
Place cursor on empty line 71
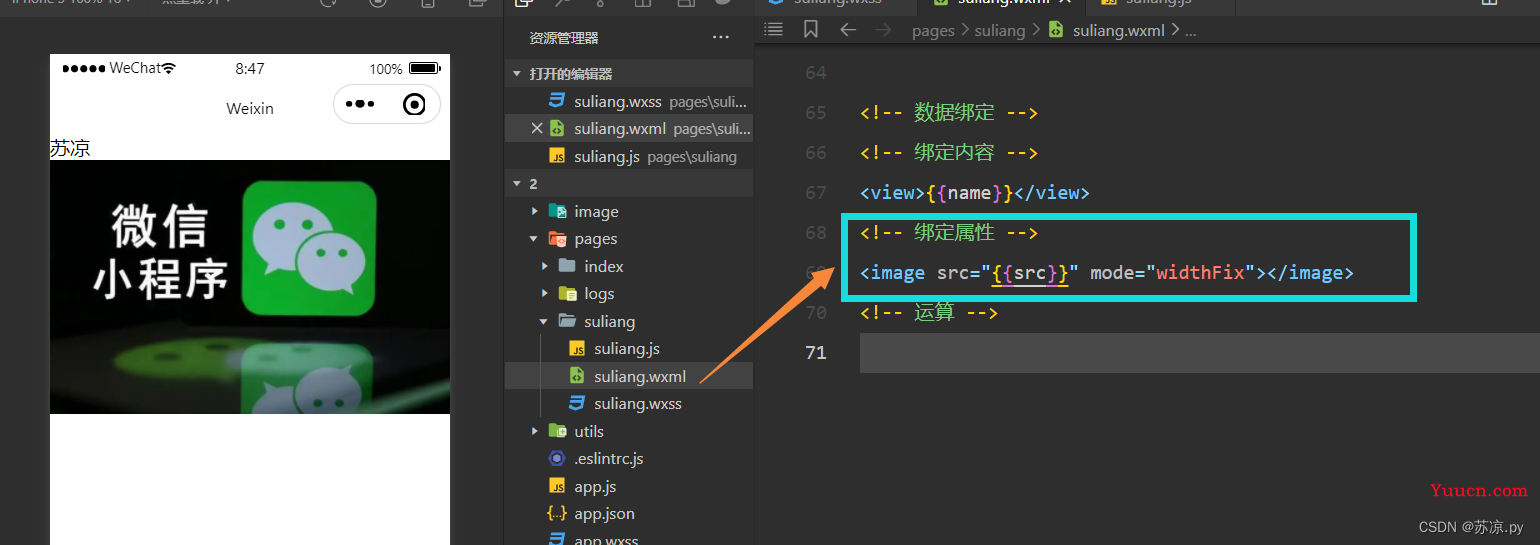1200,353
